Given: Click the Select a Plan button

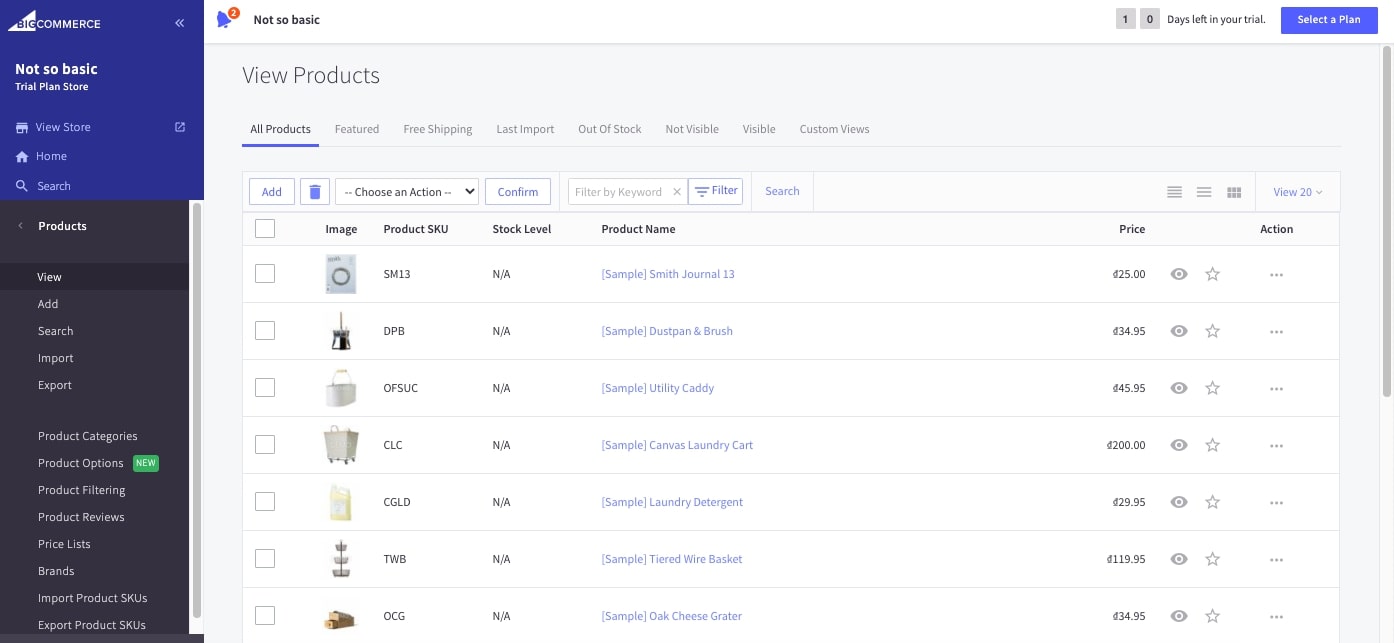Looking at the screenshot, I should pyautogui.click(x=1329, y=20).
